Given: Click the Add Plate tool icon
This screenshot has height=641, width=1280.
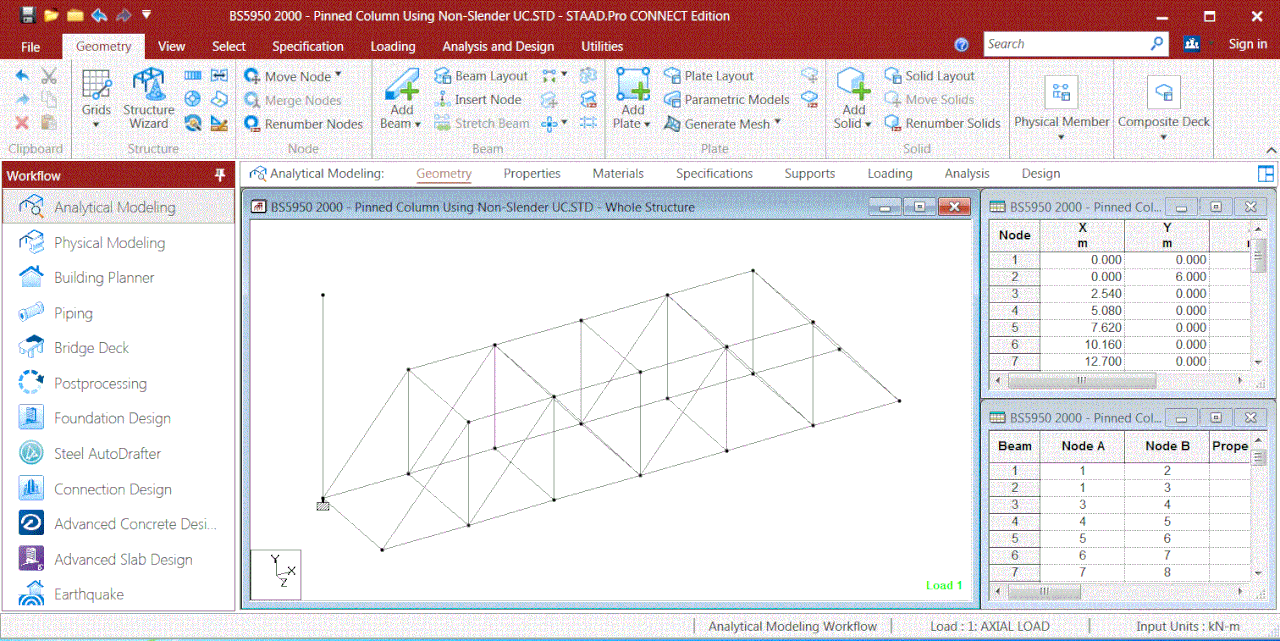Looking at the screenshot, I should point(633,86).
